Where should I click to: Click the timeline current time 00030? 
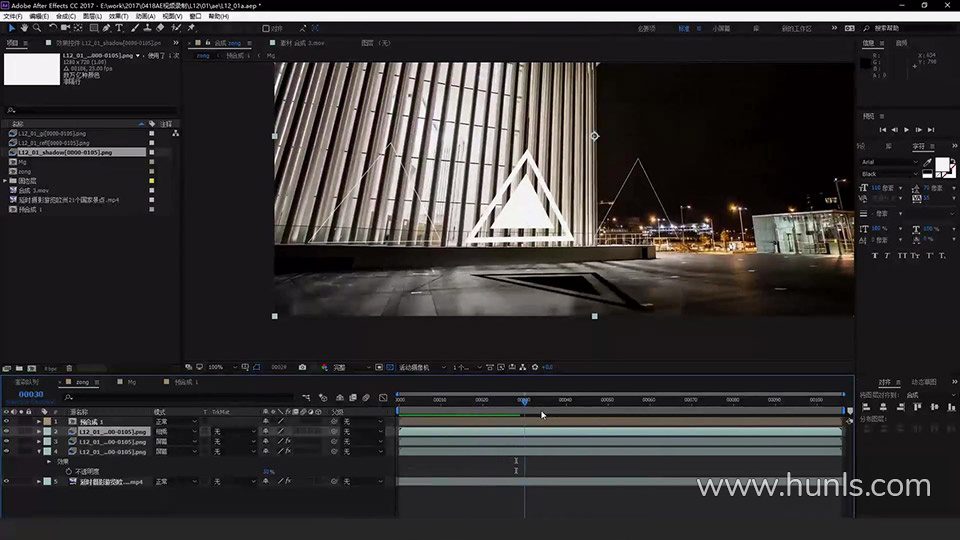30,395
